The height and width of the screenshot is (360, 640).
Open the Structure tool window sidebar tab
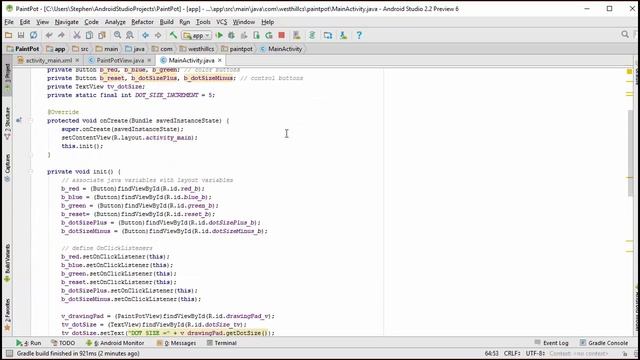[x=7, y=124]
